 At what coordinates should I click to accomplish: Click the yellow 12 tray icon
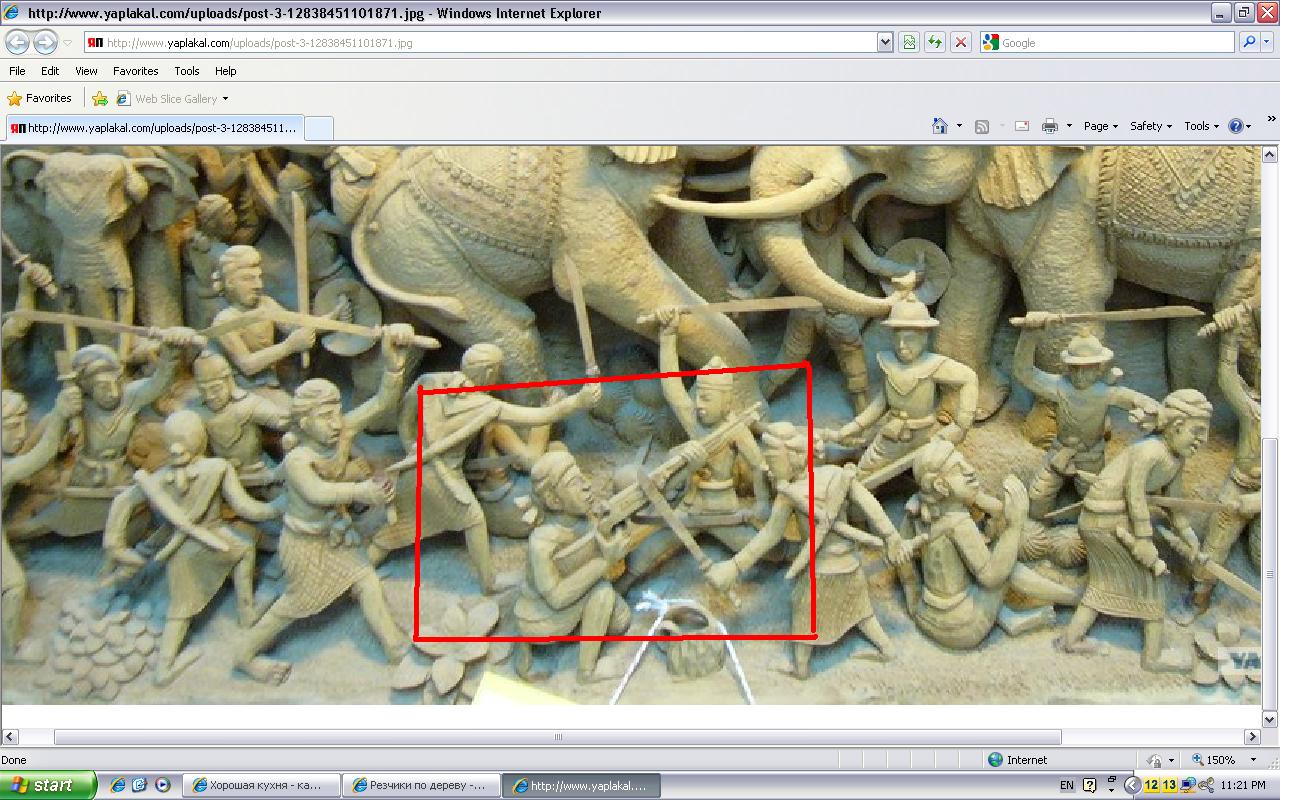[1152, 786]
